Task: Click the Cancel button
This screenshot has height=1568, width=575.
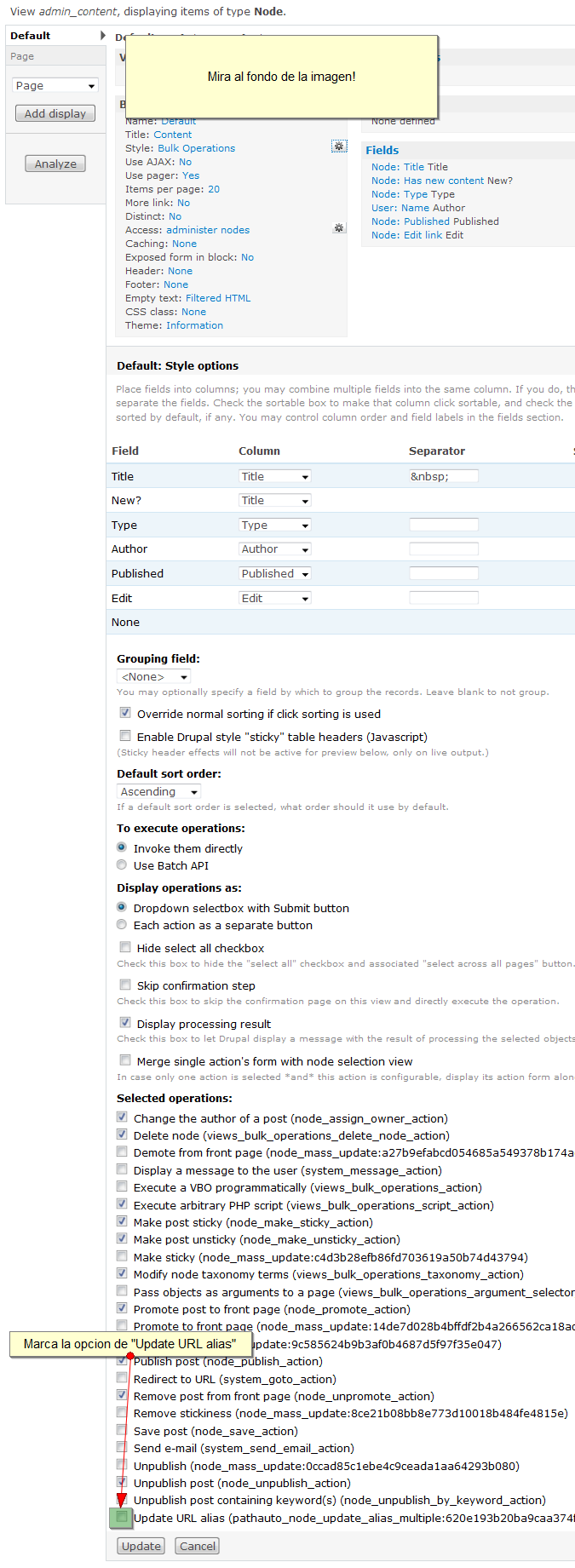Action: (197, 1546)
